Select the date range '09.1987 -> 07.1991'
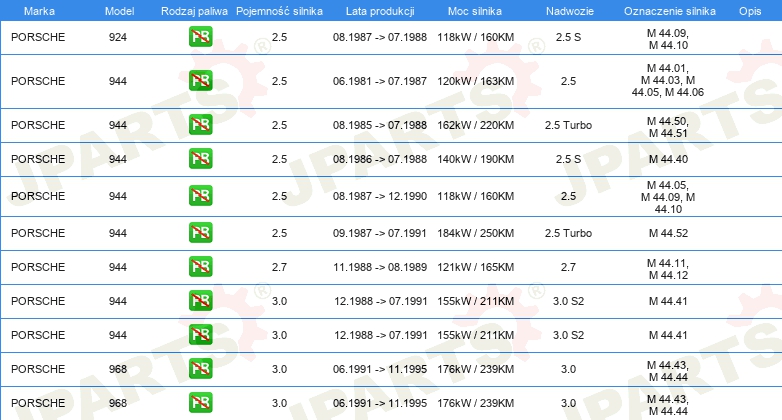Image resolution: width=782 pixels, height=420 pixels. 380,233
